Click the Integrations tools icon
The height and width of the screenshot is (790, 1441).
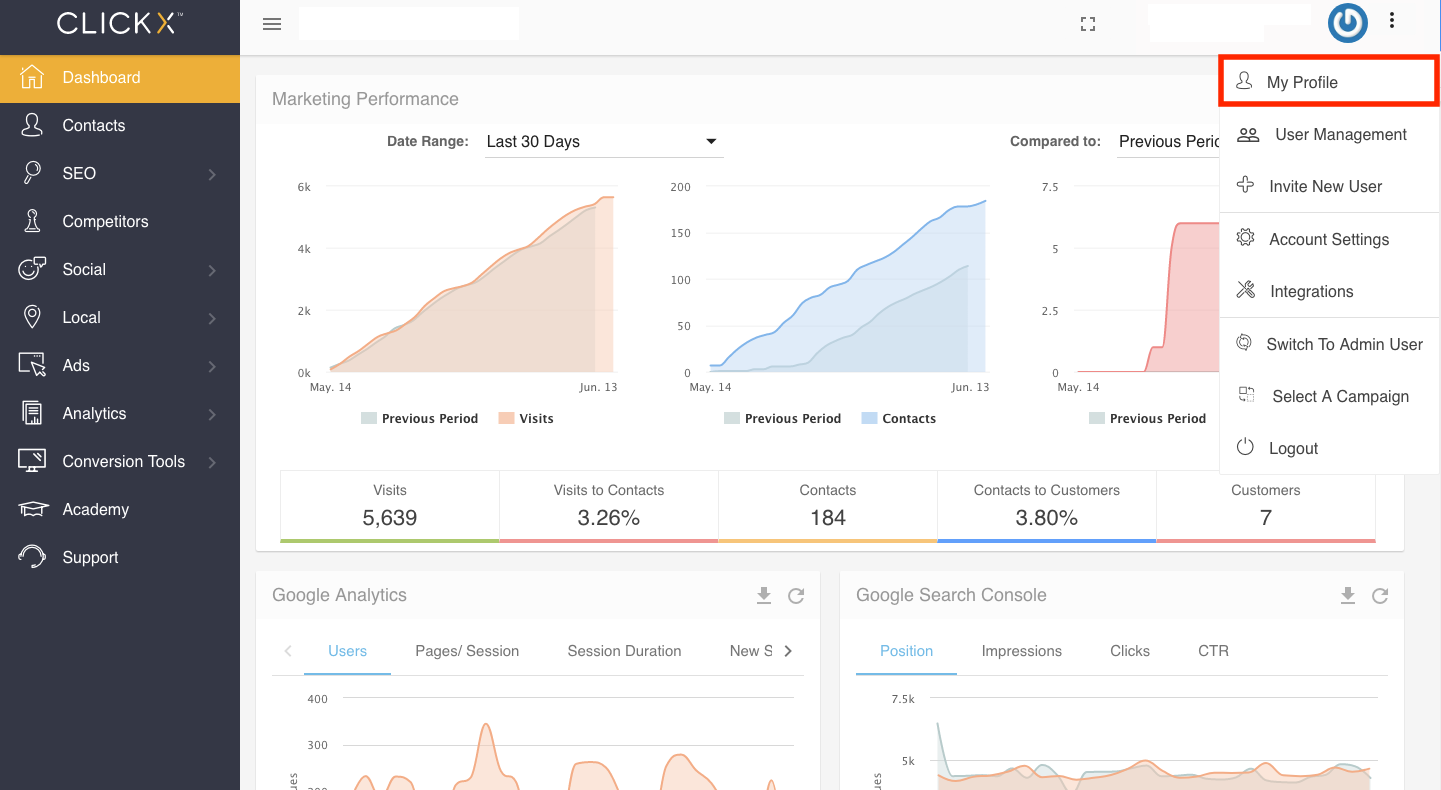1245,290
